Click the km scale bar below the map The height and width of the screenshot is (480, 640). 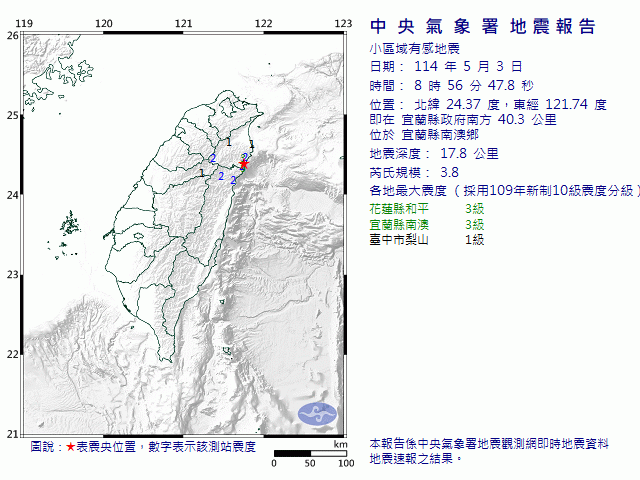click(310, 453)
